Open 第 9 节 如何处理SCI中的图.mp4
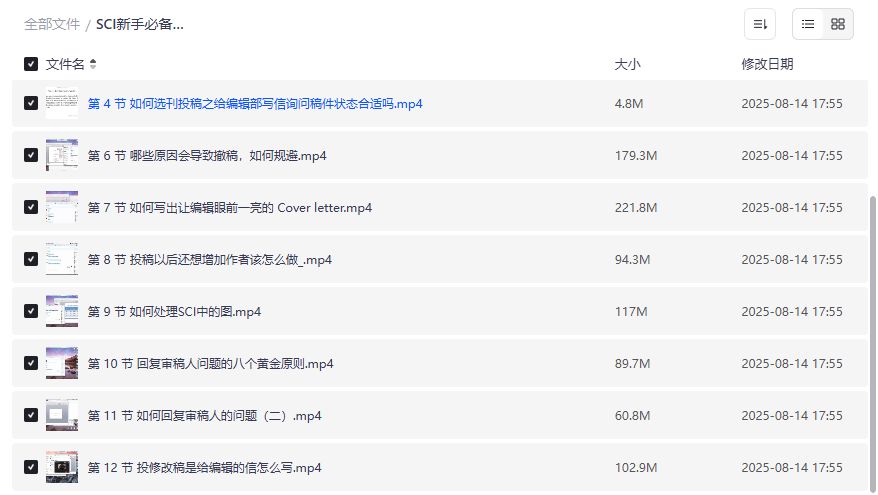Viewport: 878px width, 495px height. [x=174, y=312]
